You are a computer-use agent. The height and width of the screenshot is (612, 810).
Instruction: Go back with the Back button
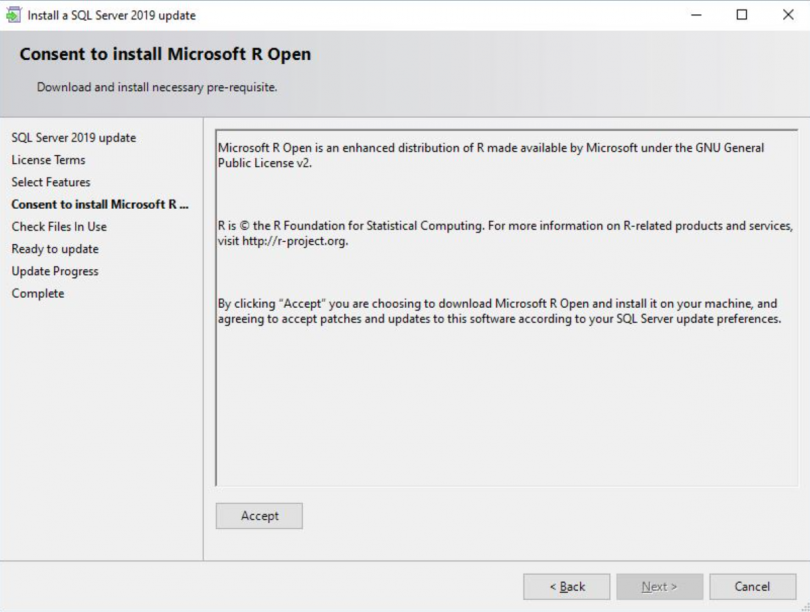click(x=567, y=587)
